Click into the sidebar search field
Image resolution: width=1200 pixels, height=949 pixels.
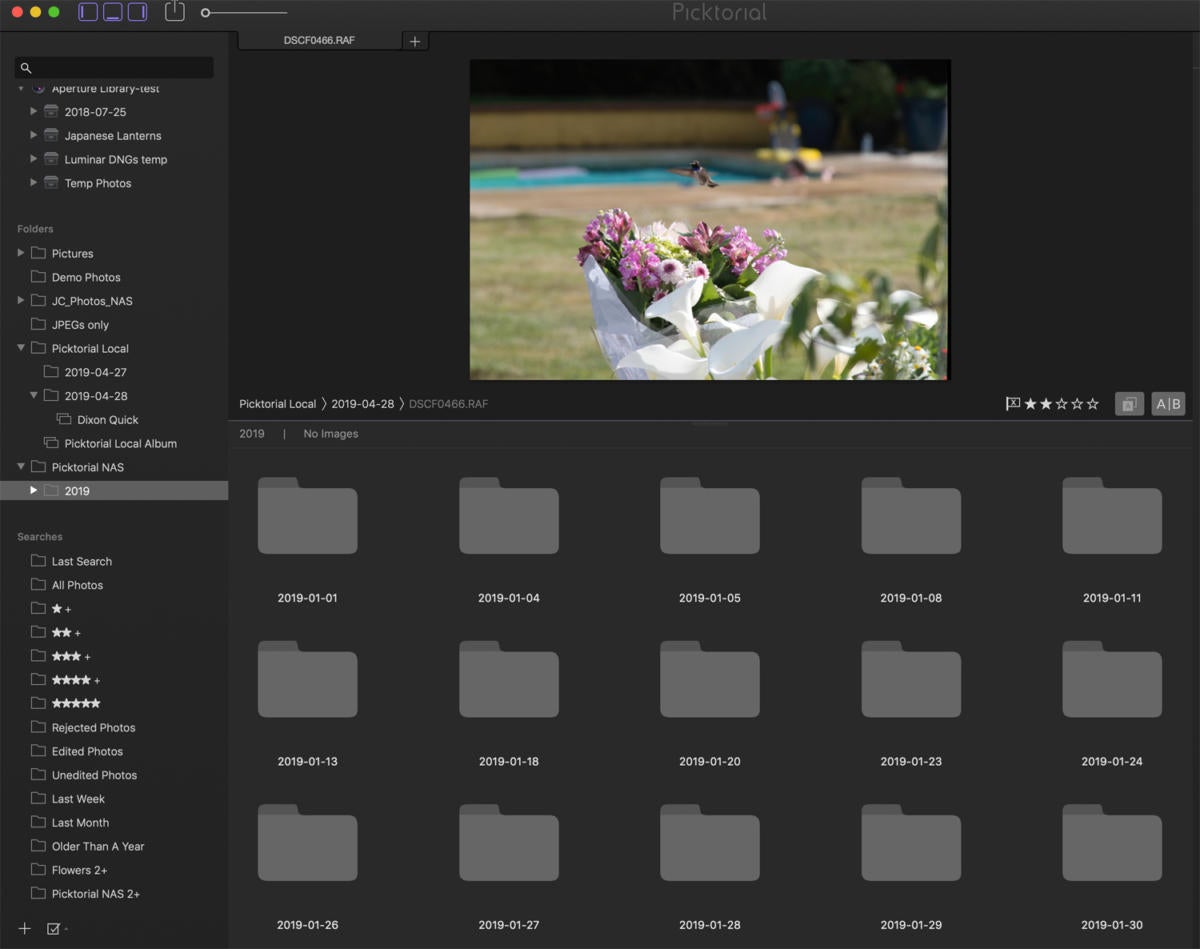tap(114, 68)
